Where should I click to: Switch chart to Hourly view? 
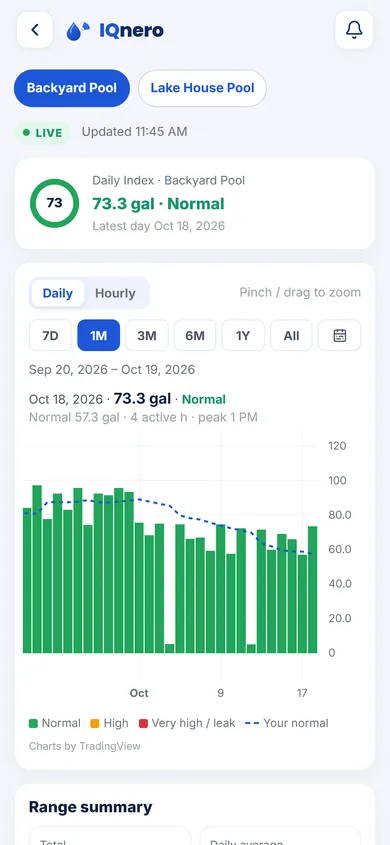115,293
